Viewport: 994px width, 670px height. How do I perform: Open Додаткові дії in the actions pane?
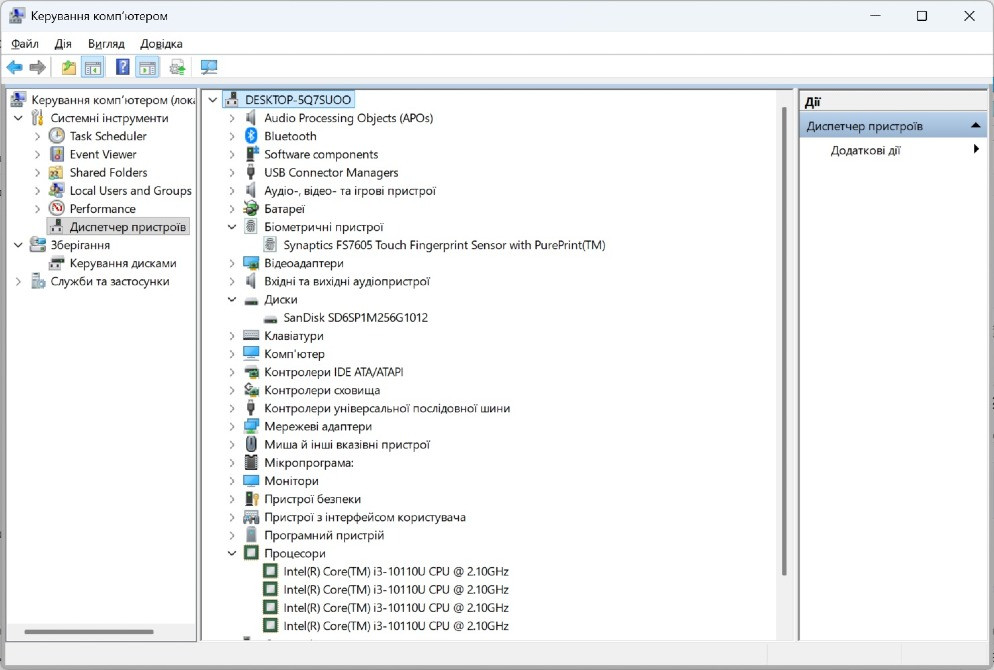point(865,151)
